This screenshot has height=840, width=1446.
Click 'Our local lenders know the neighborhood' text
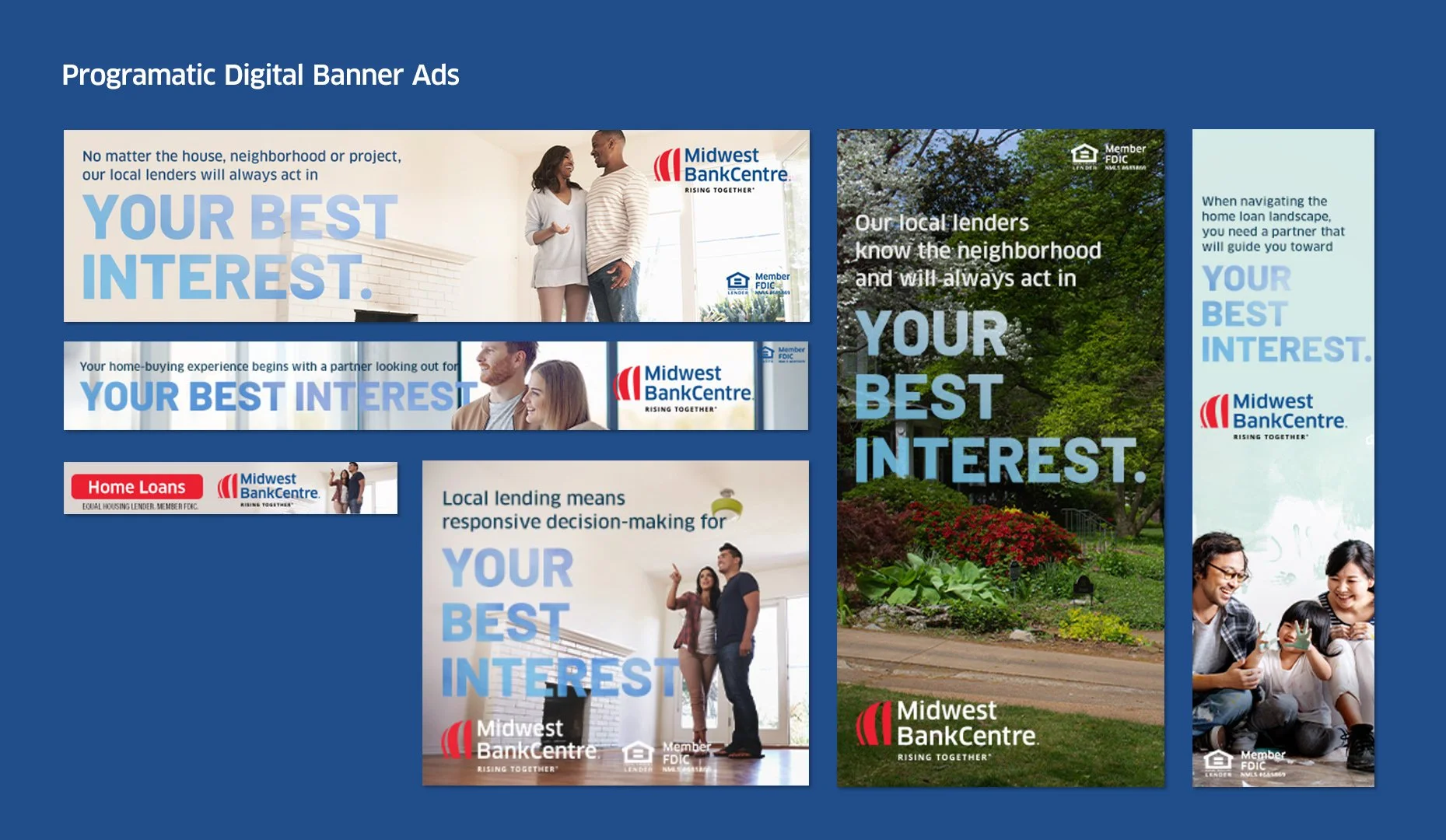(978, 250)
